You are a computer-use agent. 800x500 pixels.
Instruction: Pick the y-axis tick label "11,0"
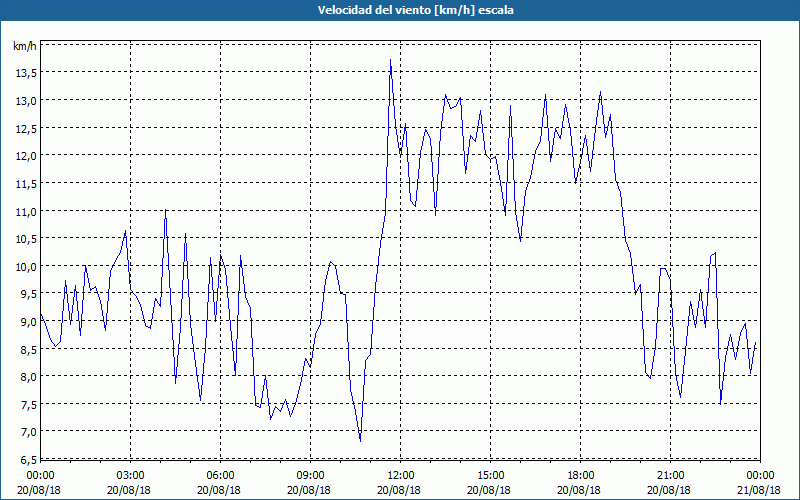tap(26, 212)
